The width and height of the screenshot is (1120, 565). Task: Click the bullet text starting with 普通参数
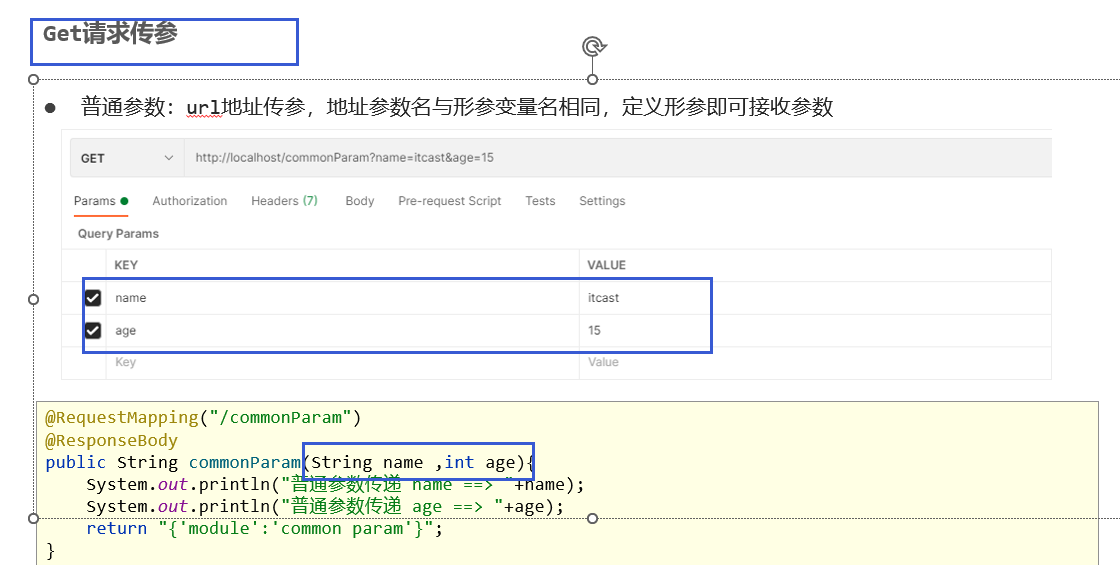coord(457,107)
